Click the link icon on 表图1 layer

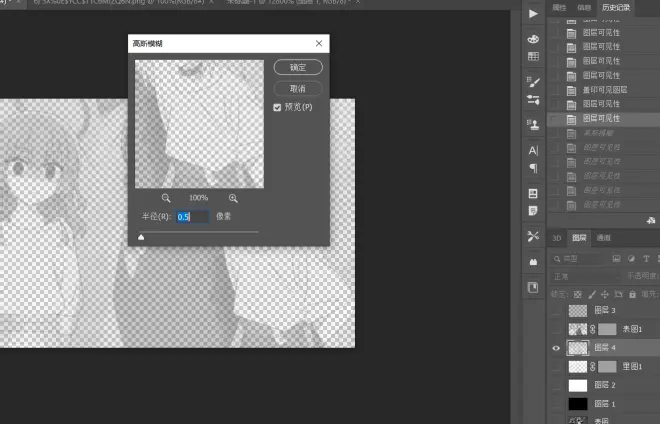(592, 329)
